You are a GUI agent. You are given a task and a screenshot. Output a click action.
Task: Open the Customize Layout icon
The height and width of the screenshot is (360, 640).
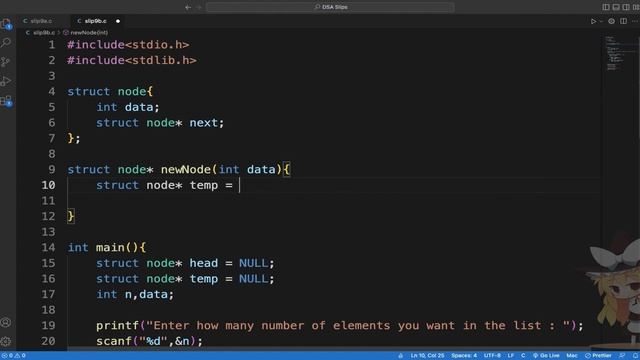click(x=636, y=7)
